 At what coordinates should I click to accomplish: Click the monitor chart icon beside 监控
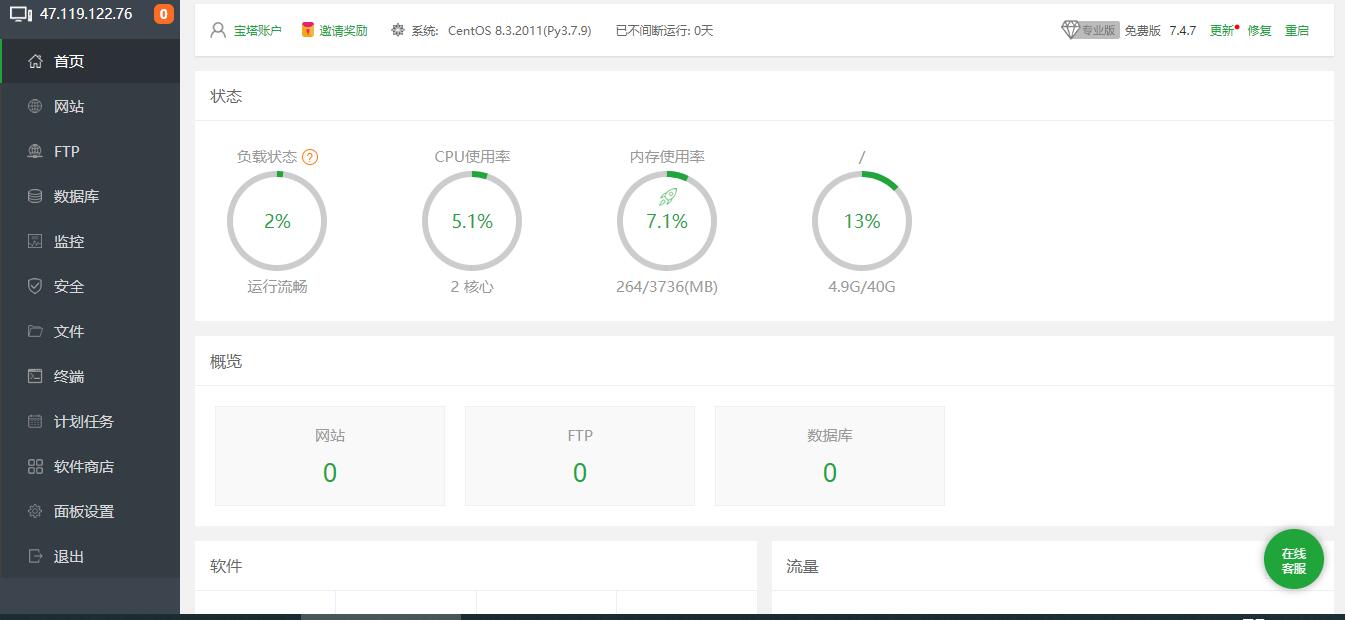(35, 241)
